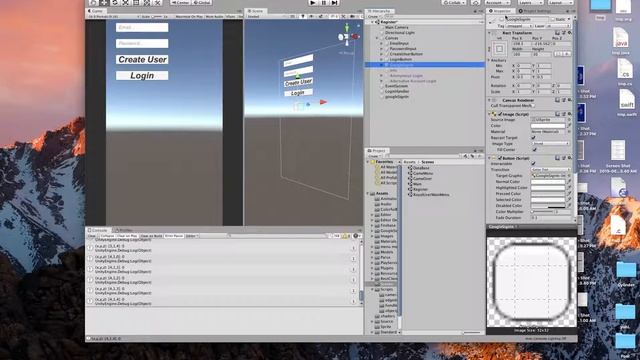Image resolution: width=640 pixels, height=360 pixels.
Task: Select the Transform tool in toolbar
Action: click(x=147, y=2)
